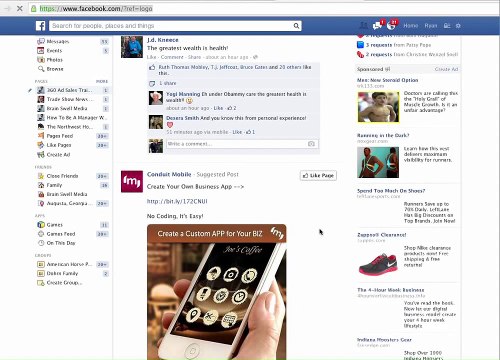Viewport: 500px width, 360px height.
Task: Comment on the J.d. Kneece post
Action: (x=172, y=57)
